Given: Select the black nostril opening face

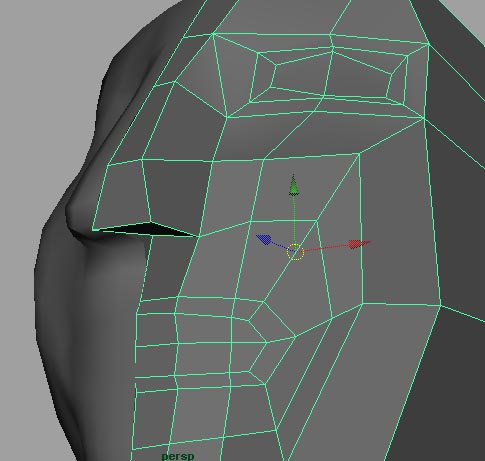Looking at the screenshot, I should [148, 229].
